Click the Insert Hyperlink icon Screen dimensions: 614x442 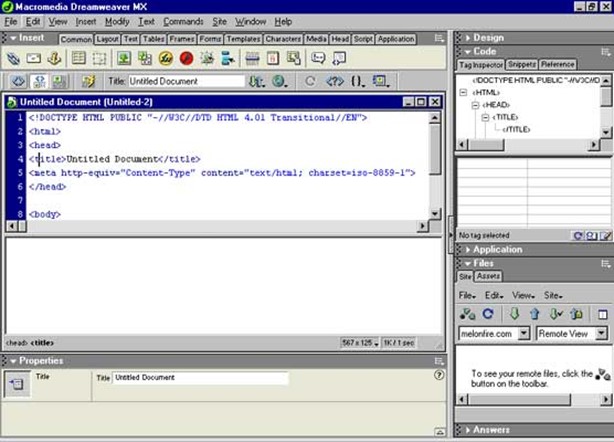14,58
